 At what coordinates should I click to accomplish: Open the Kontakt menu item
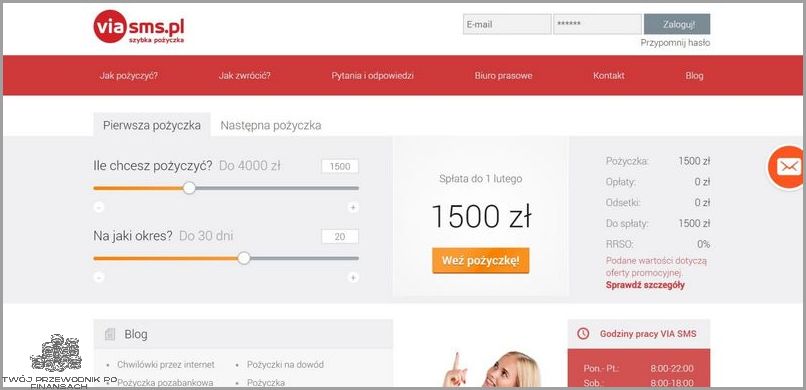[609, 76]
